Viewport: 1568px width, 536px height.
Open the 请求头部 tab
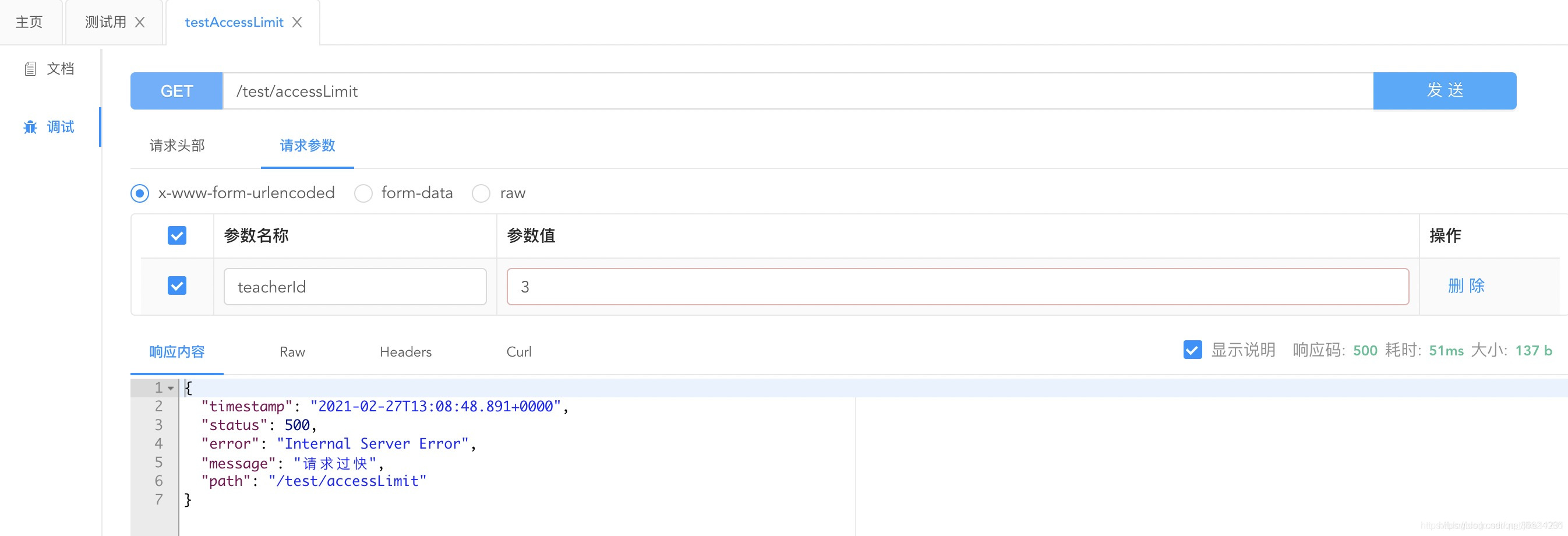[x=177, y=146]
